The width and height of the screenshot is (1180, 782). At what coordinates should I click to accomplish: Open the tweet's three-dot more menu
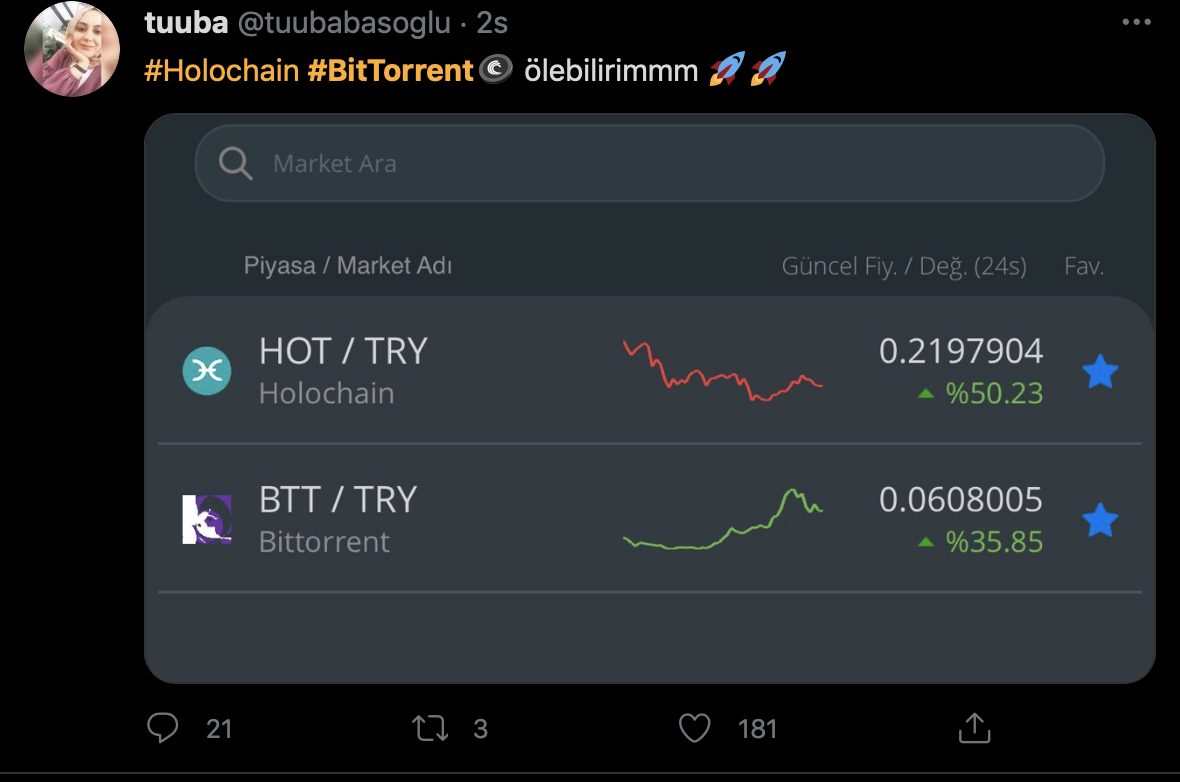point(1137,22)
